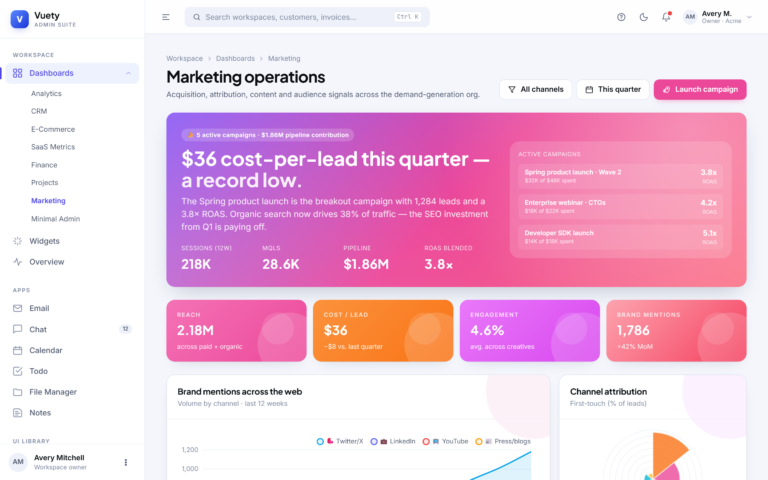This screenshot has height=480, width=768.
Task: Open the Minimal Admin dashboard
Action: point(55,219)
